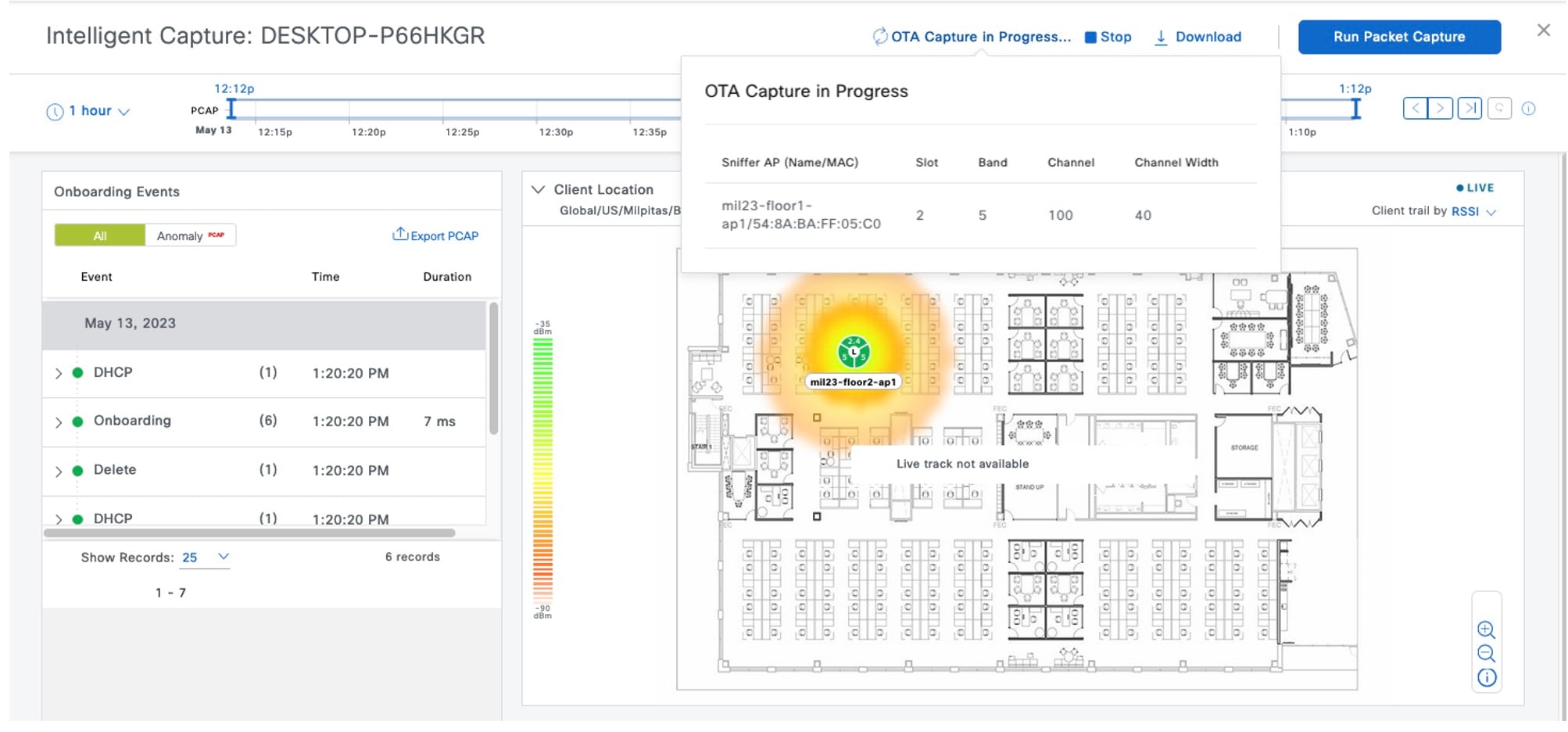Click the May 13, 2023 date row

(264, 325)
